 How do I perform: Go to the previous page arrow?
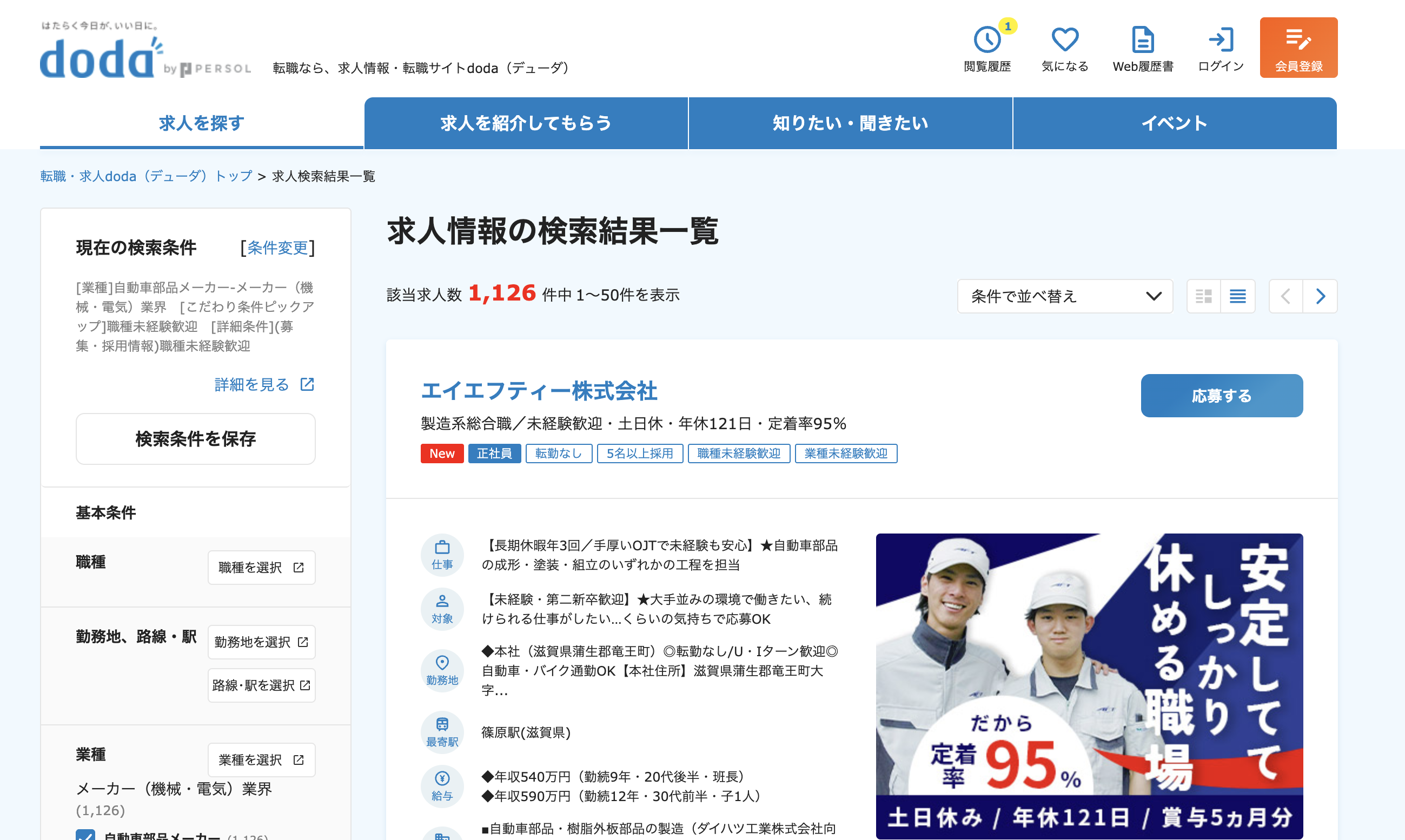(x=1285, y=296)
